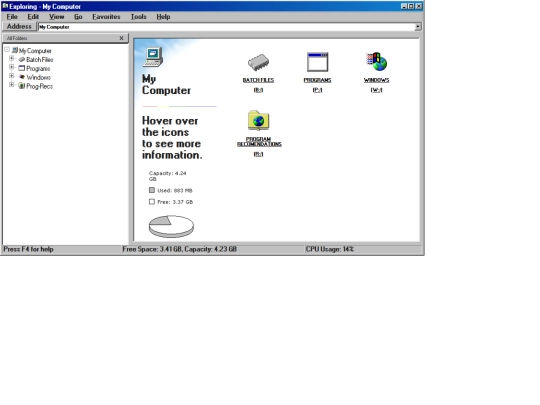Expand the Windows tree node
The image size is (540, 405).
pos(11,76)
